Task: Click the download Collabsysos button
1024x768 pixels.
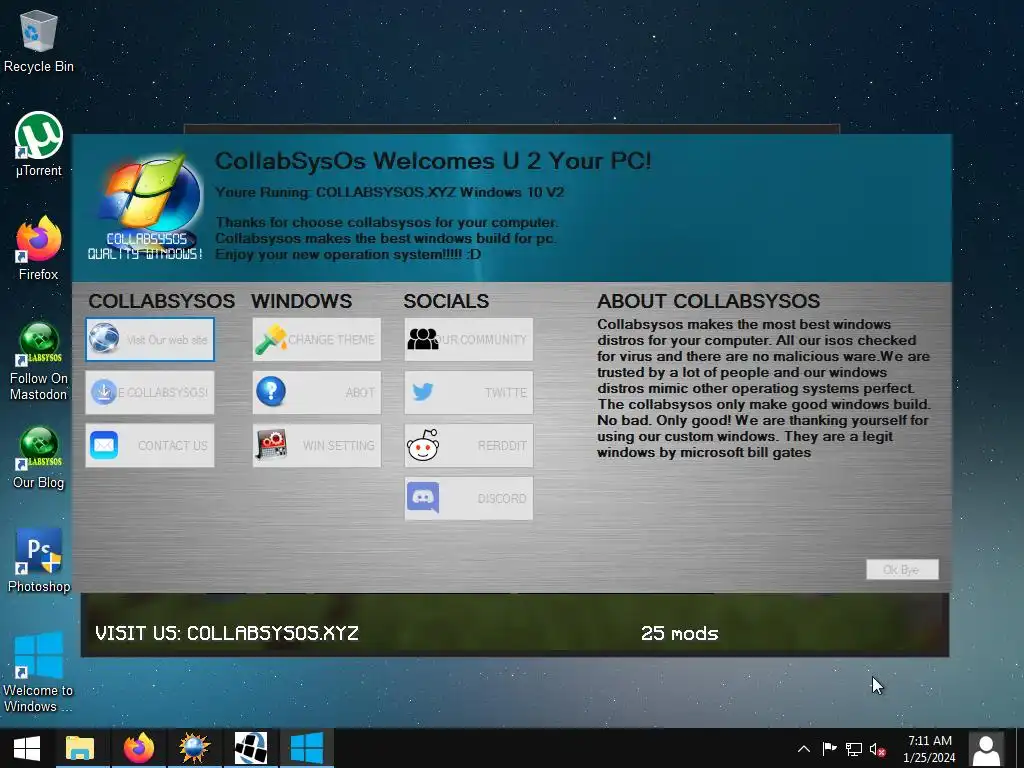Action: click(x=150, y=392)
